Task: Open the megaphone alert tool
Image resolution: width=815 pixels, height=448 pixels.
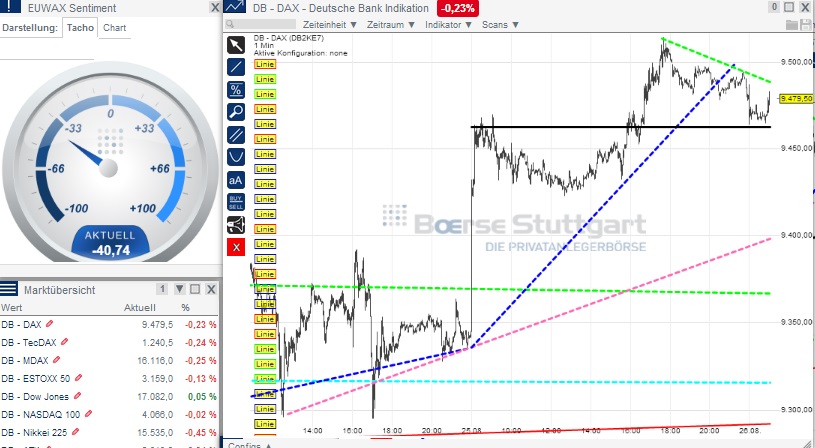Action: coord(236,225)
